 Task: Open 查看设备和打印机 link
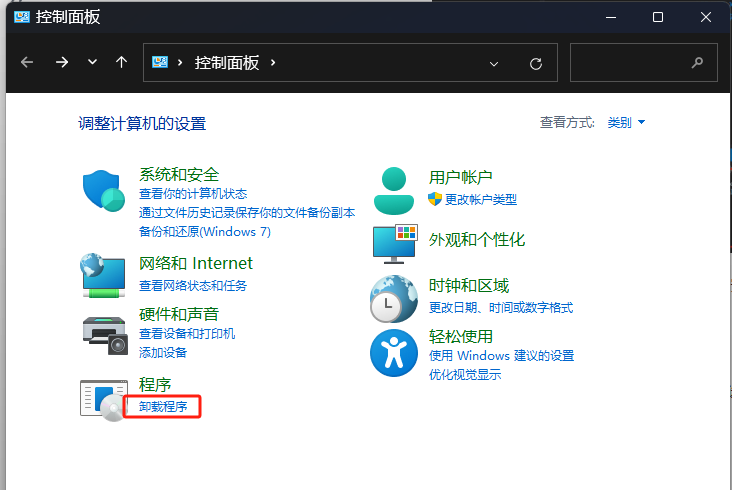(x=187, y=334)
